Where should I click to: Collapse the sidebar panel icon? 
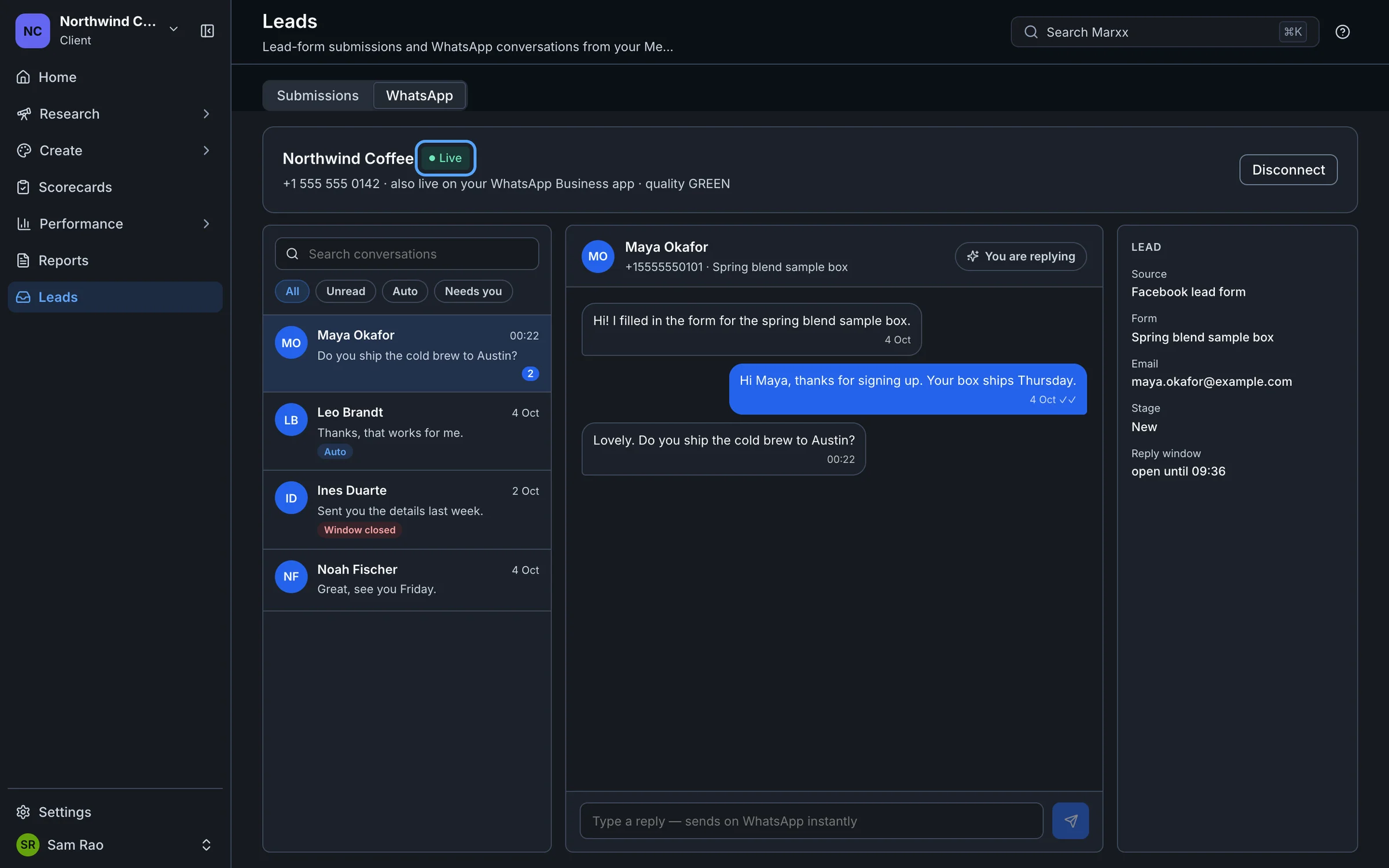(x=207, y=31)
